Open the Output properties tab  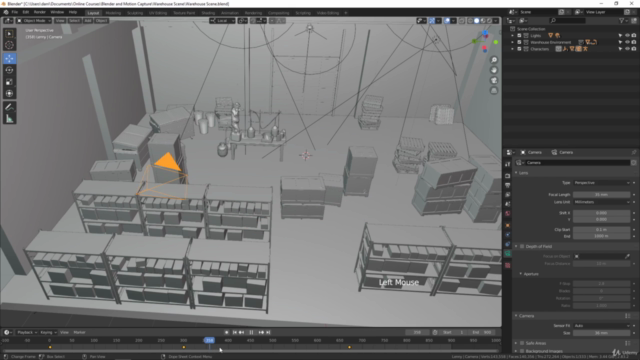pyautogui.click(x=507, y=185)
